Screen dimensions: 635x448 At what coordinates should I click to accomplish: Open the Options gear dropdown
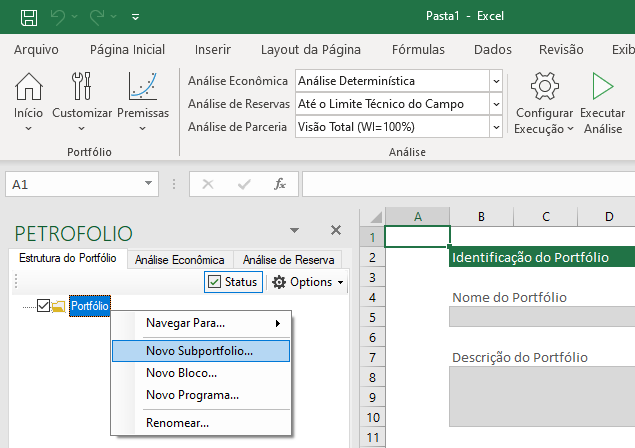[308, 282]
